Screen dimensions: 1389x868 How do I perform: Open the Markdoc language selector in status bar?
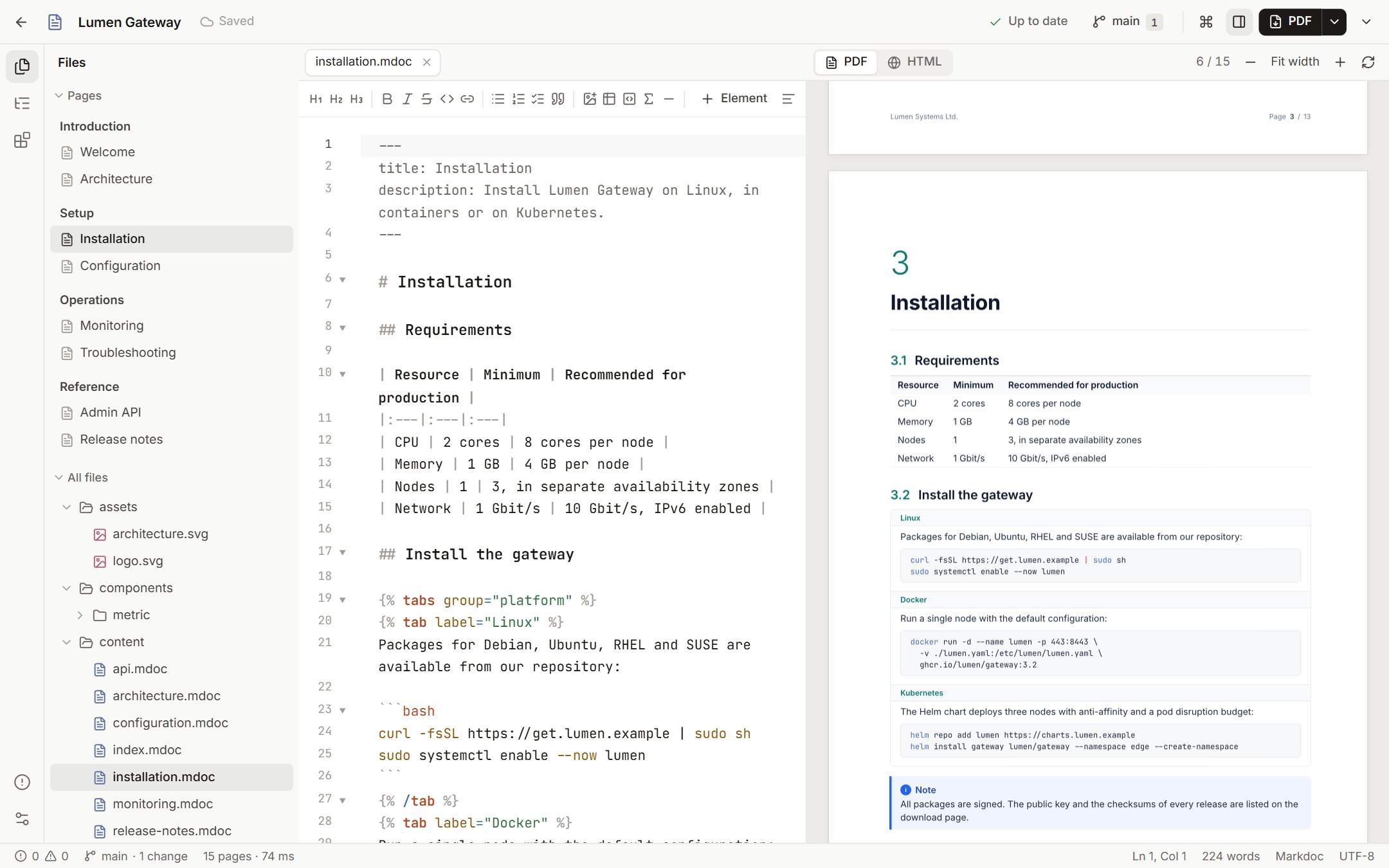tap(1299, 856)
